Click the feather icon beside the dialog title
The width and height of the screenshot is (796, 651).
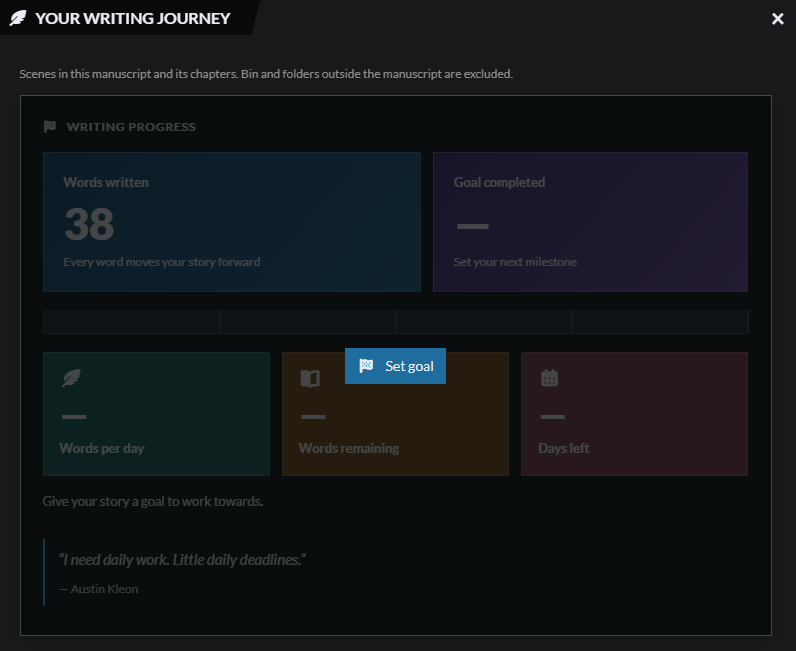(x=18, y=18)
